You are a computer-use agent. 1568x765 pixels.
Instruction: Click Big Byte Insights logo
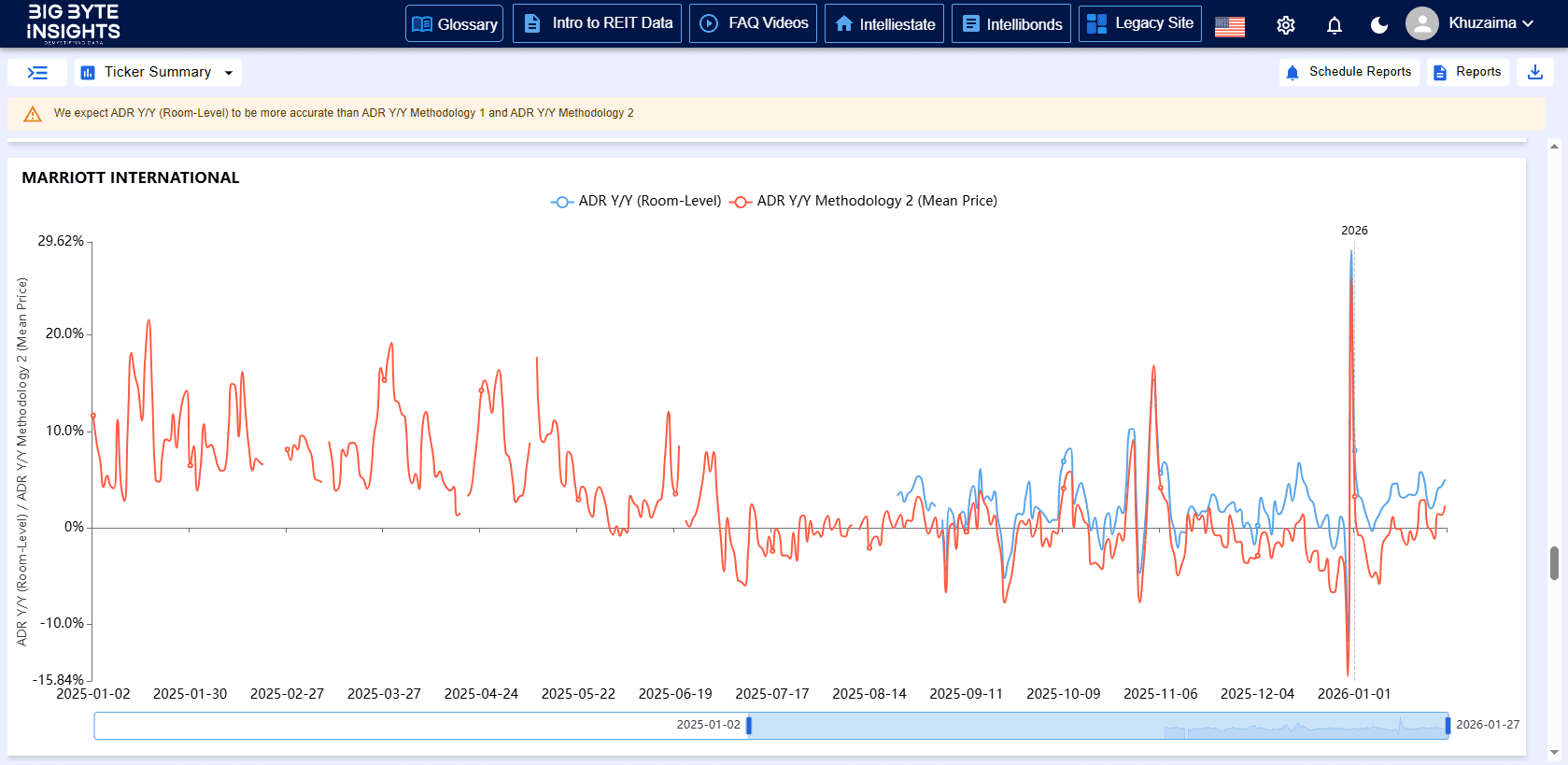pyautogui.click(x=73, y=23)
